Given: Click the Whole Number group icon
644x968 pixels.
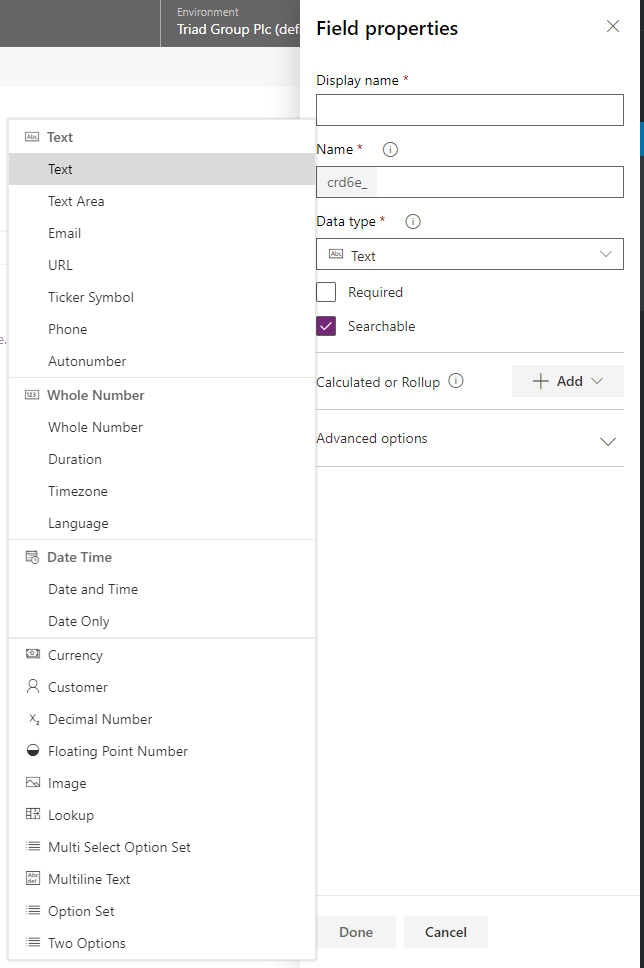Looking at the screenshot, I should 32,395.
